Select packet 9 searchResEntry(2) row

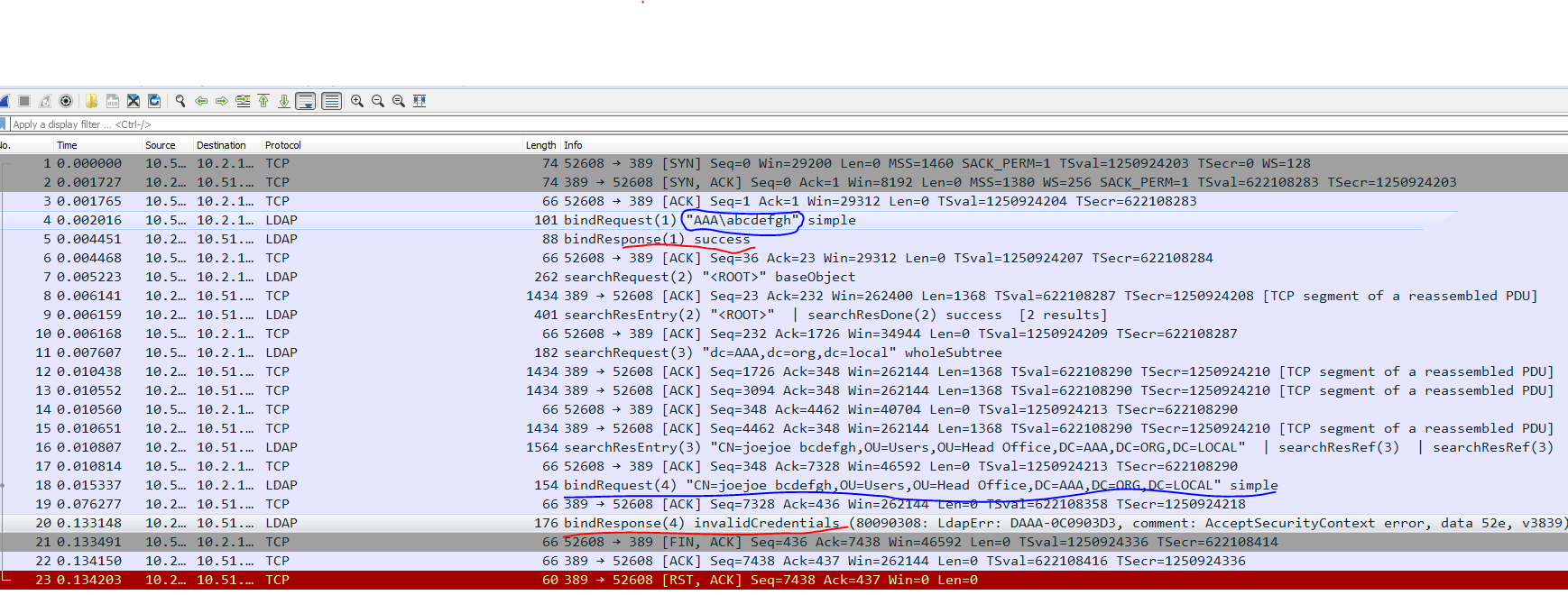784,315
